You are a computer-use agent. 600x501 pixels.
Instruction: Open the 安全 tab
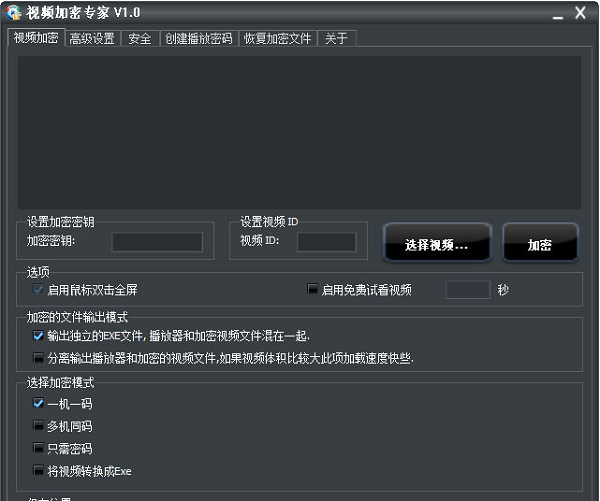pyautogui.click(x=140, y=39)
